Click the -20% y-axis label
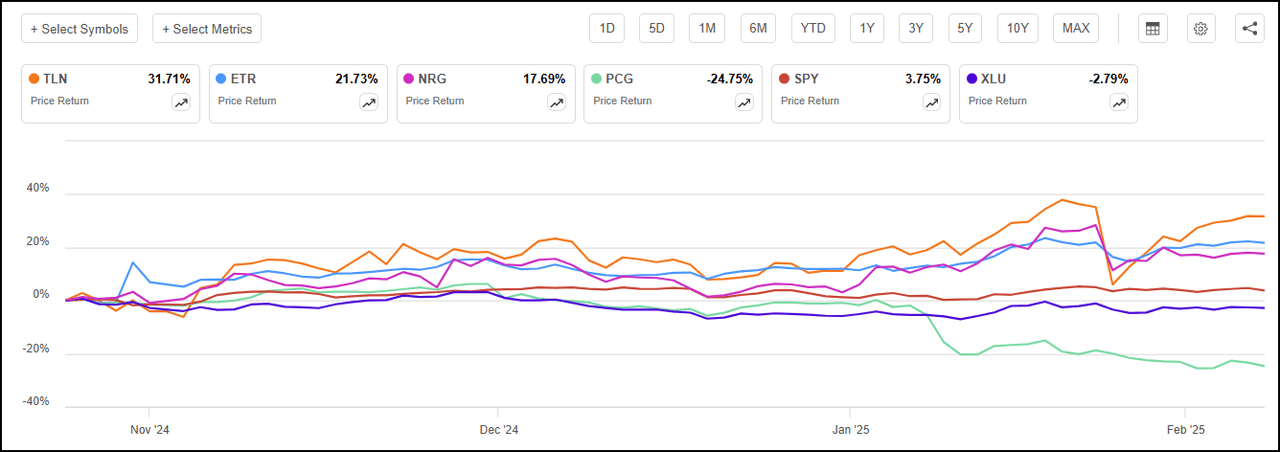Image resolution: width=1280 pixels, height=452 pixels. coord(34,349)
